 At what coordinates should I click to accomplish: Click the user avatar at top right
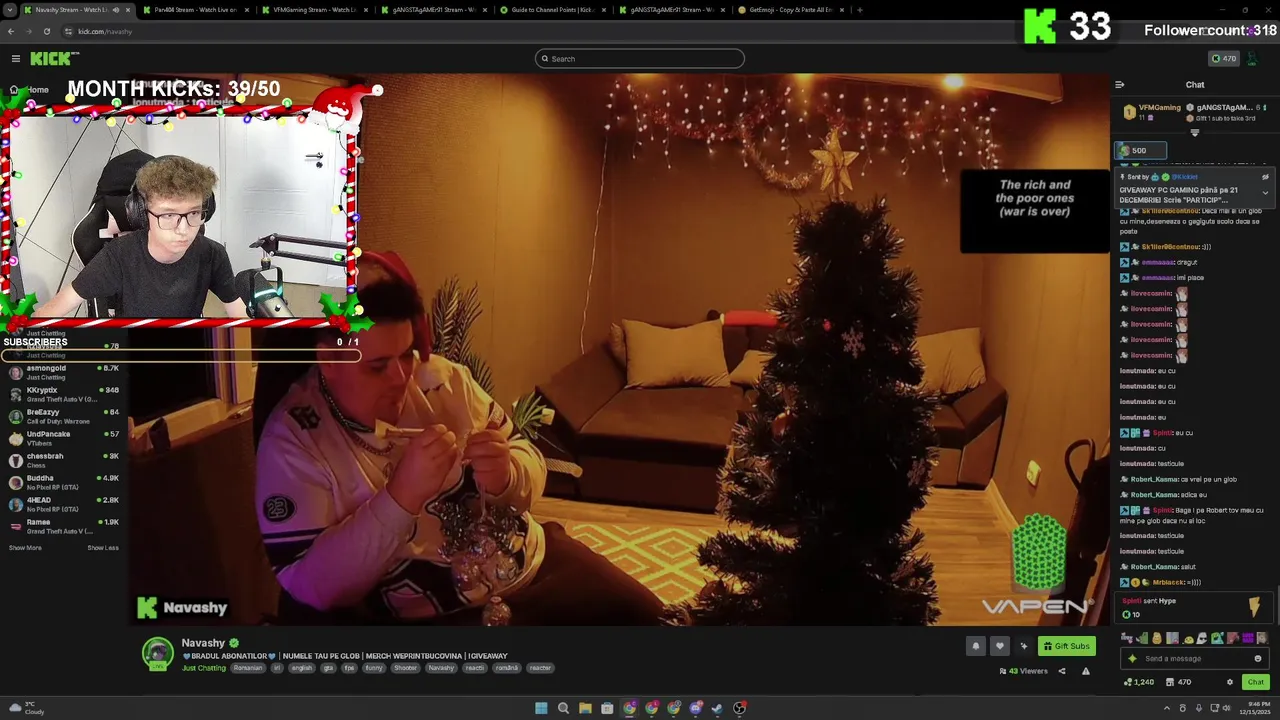(x=1253, y=59)
